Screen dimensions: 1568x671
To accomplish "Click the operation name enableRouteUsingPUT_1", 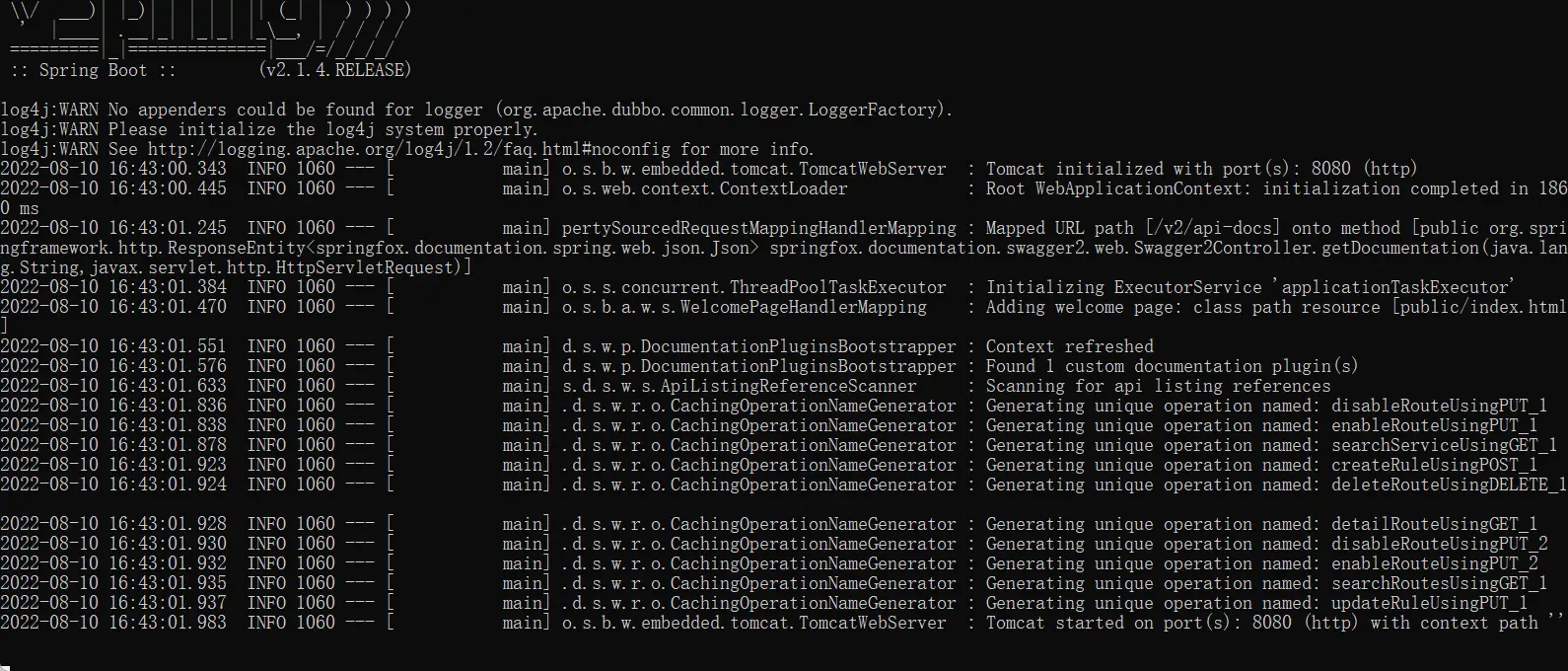I will point(1435,425).
